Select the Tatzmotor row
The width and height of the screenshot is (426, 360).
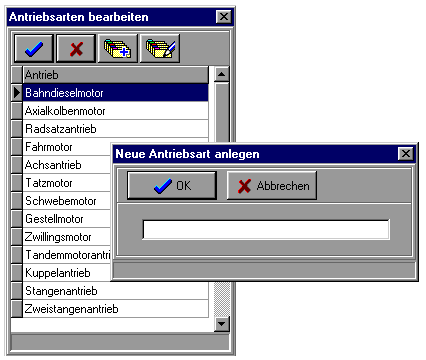tap(67, 183)
